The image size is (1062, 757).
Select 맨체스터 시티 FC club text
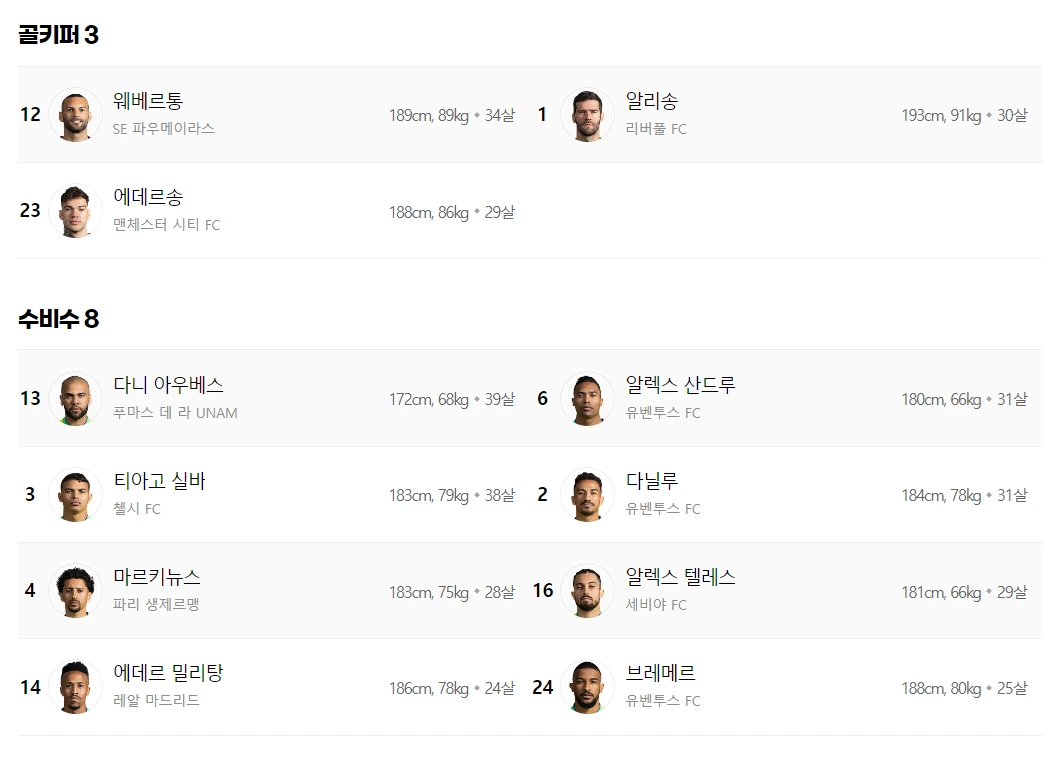167,225
